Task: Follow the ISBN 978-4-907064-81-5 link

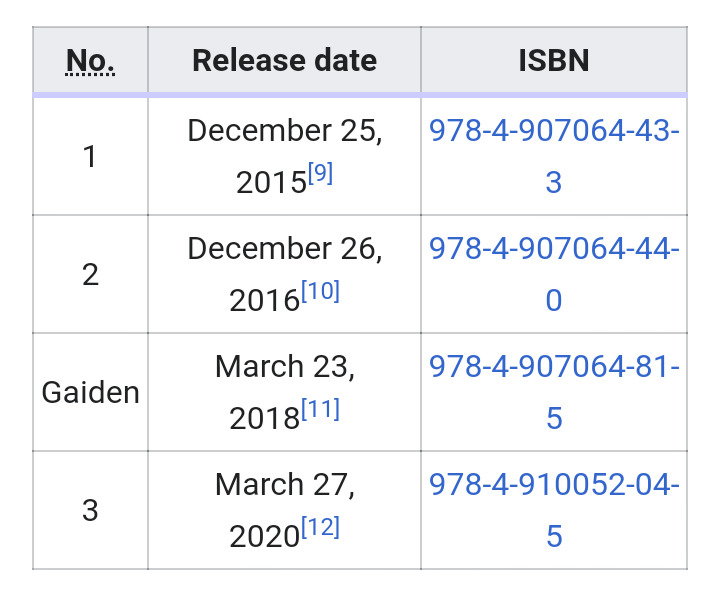Action: point(554,368)
